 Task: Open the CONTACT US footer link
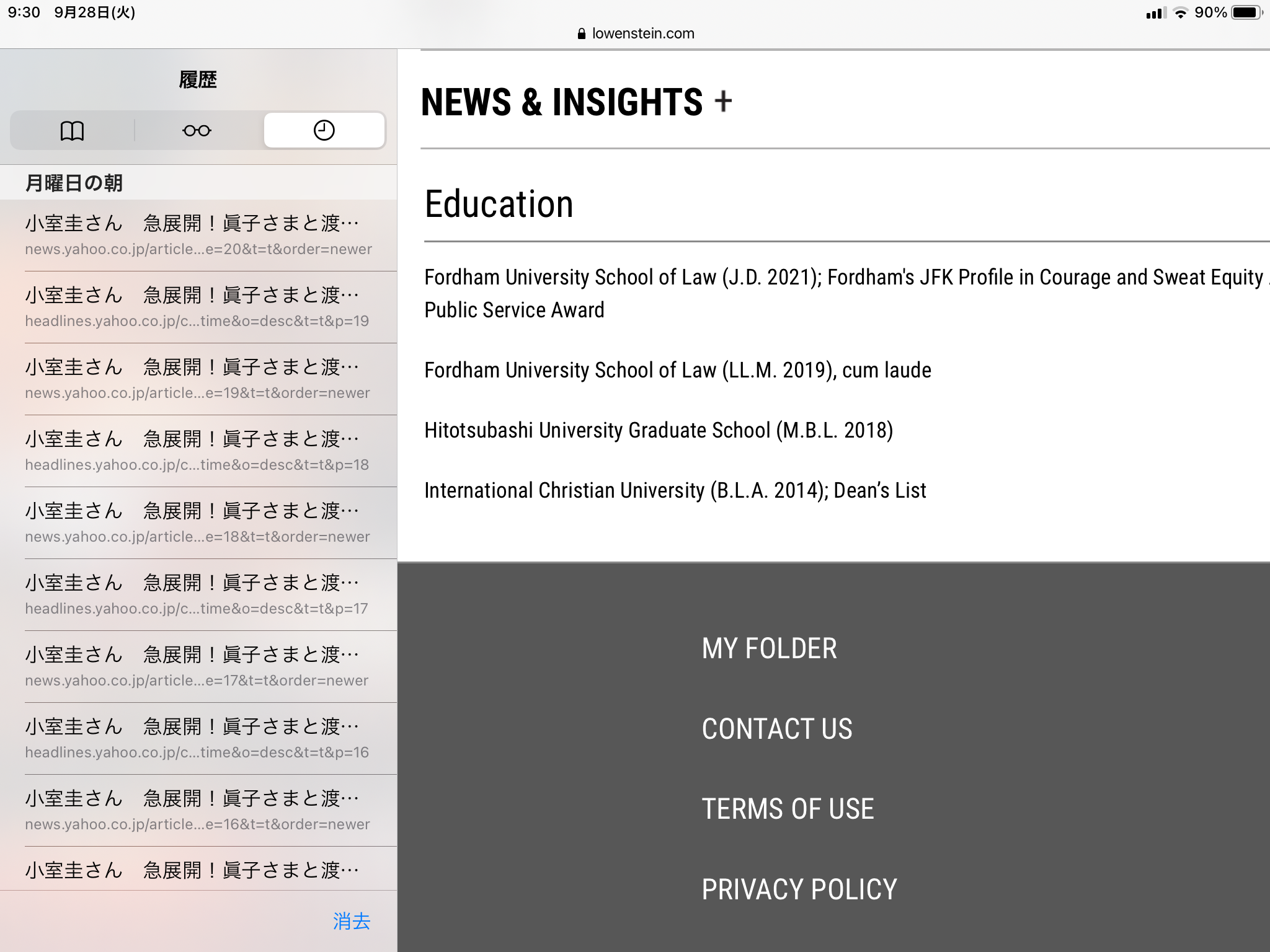click(777, 729)
